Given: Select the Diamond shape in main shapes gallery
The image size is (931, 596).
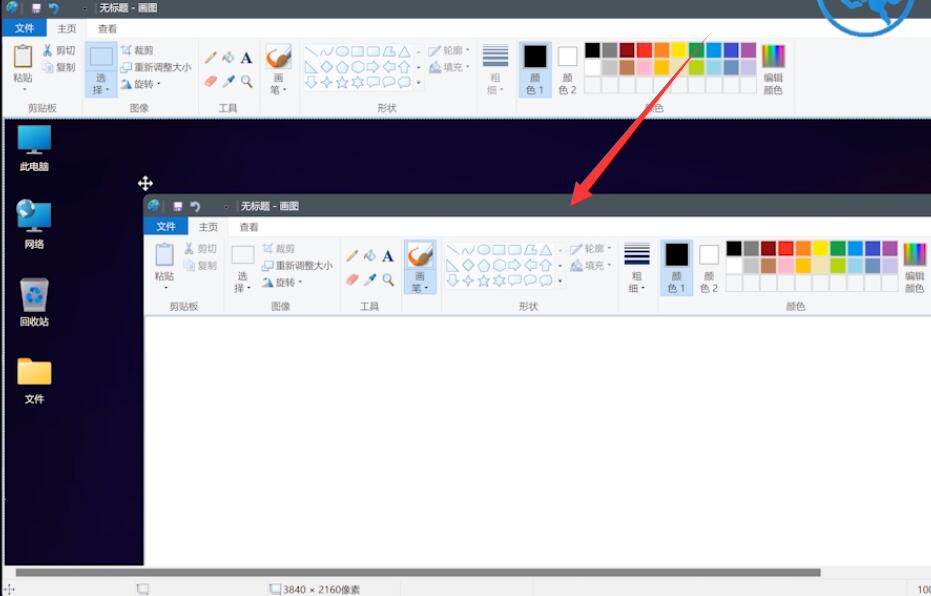Looking at the screenshot, I should 327,67.
